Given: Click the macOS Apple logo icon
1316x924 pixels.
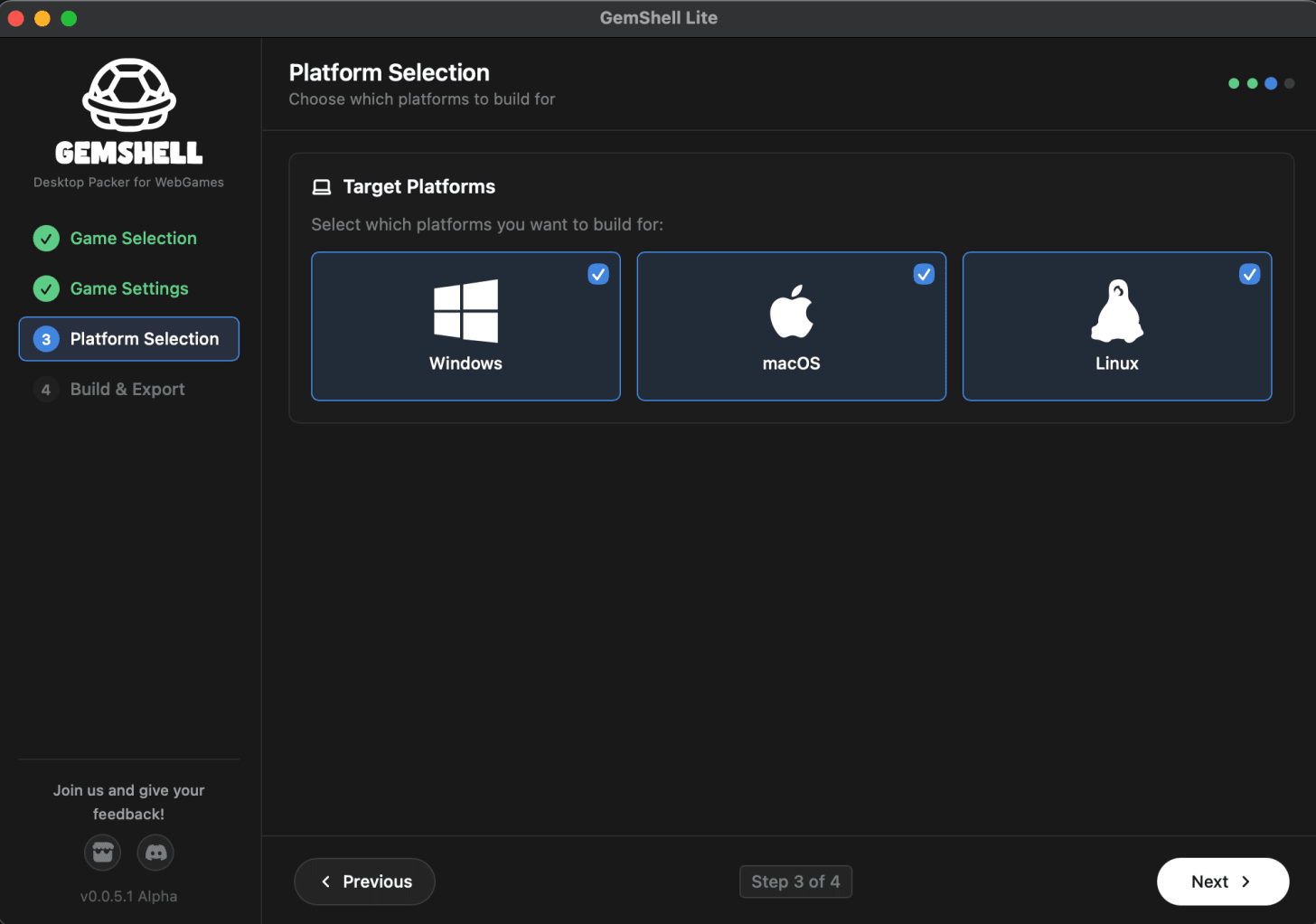Looking at the screenshot, I should tap(792, 311).
